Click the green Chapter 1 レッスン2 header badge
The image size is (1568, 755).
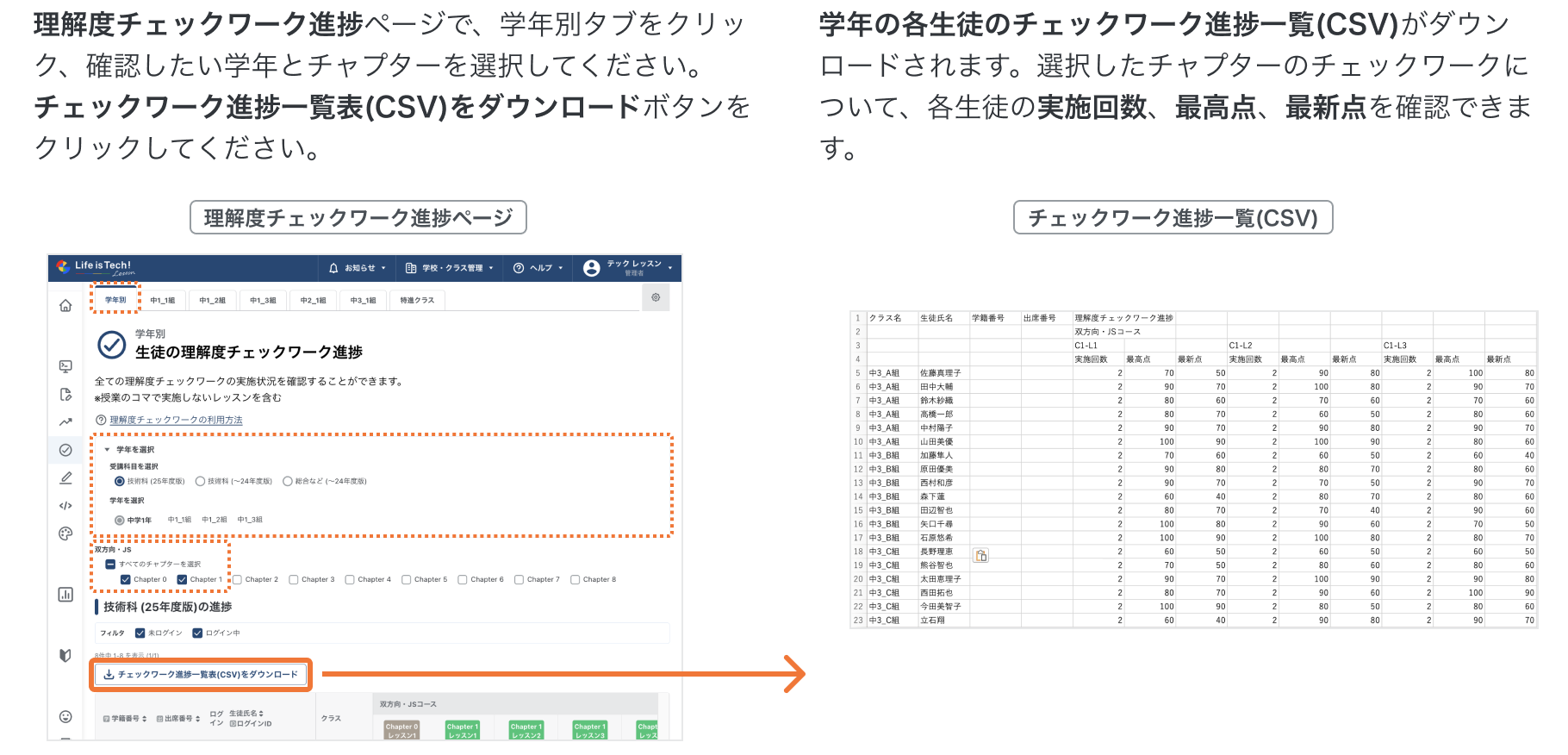(x=526, y=730)
